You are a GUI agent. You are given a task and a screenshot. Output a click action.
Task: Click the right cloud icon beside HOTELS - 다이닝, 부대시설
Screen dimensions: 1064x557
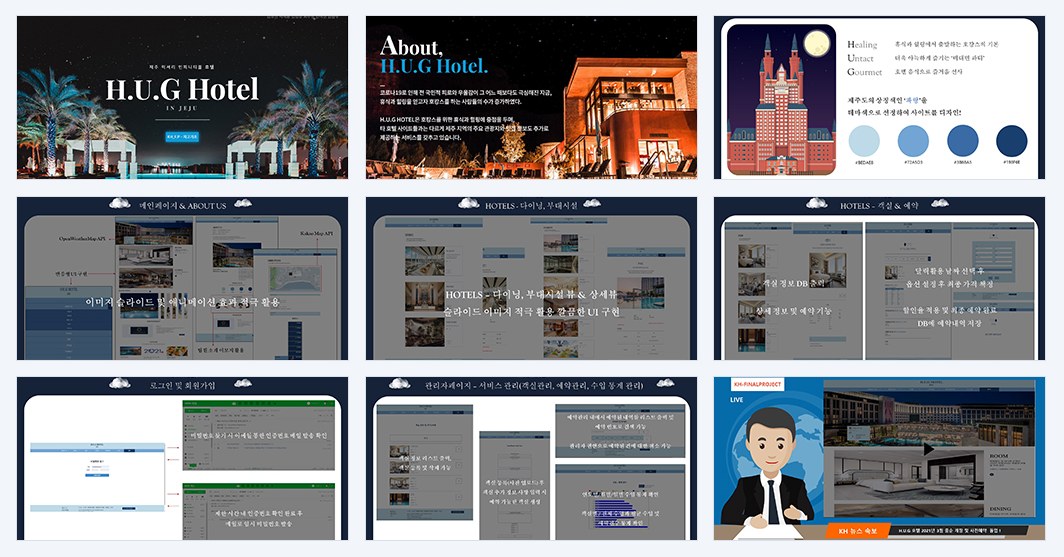pos(592,204)
